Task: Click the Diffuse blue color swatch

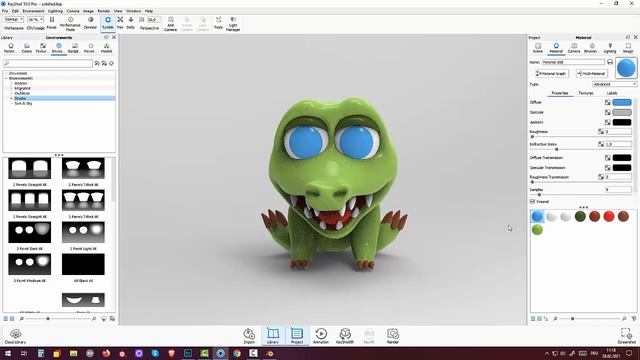Action: [x=622, y=102]
